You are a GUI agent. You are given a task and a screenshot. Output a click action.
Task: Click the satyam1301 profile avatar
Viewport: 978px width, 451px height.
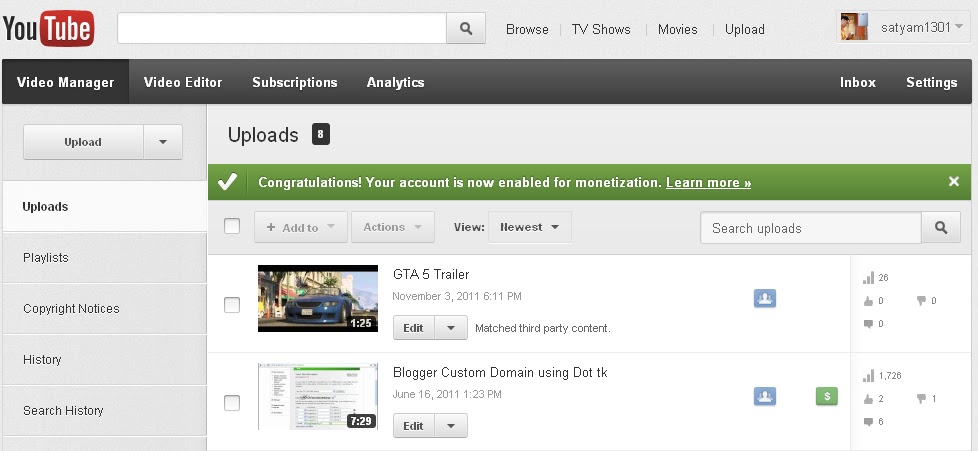[x=854, y=27]
